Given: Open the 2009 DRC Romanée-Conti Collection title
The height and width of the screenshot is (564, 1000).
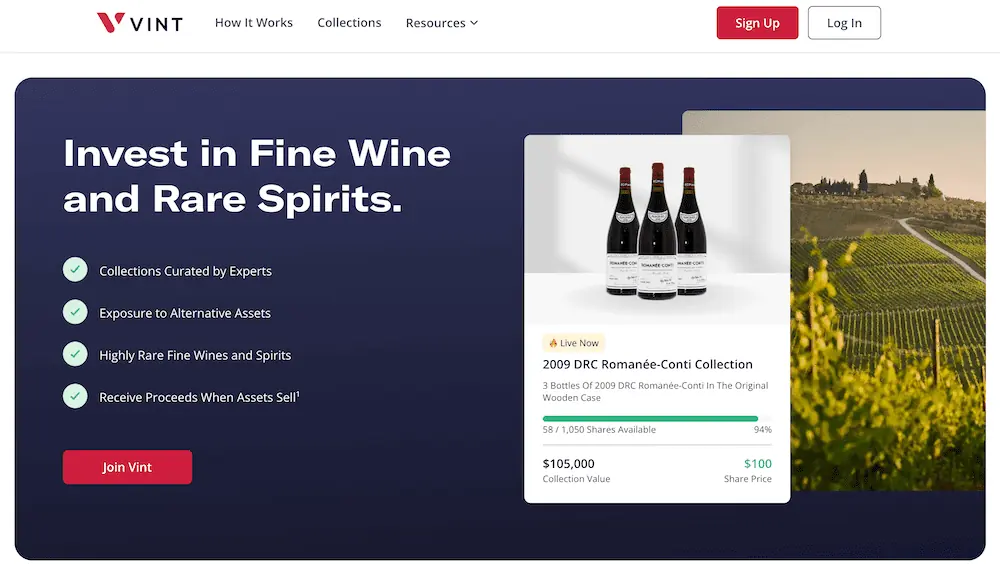Looking at the screenshot, I should [647, 364].
